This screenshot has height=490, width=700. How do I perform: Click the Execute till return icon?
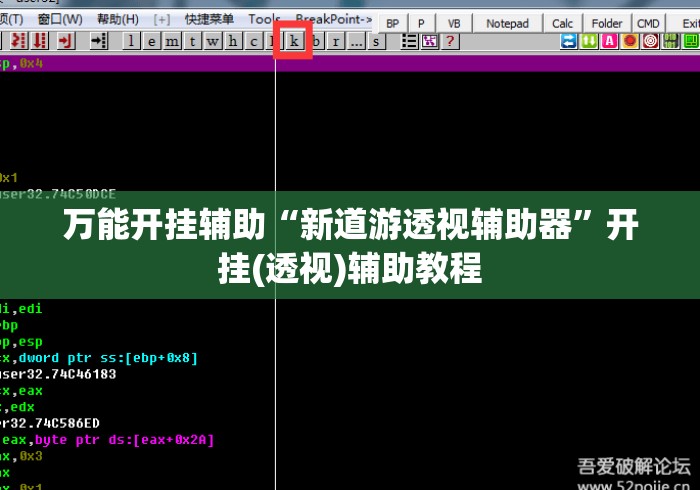[x=65, y=41]
